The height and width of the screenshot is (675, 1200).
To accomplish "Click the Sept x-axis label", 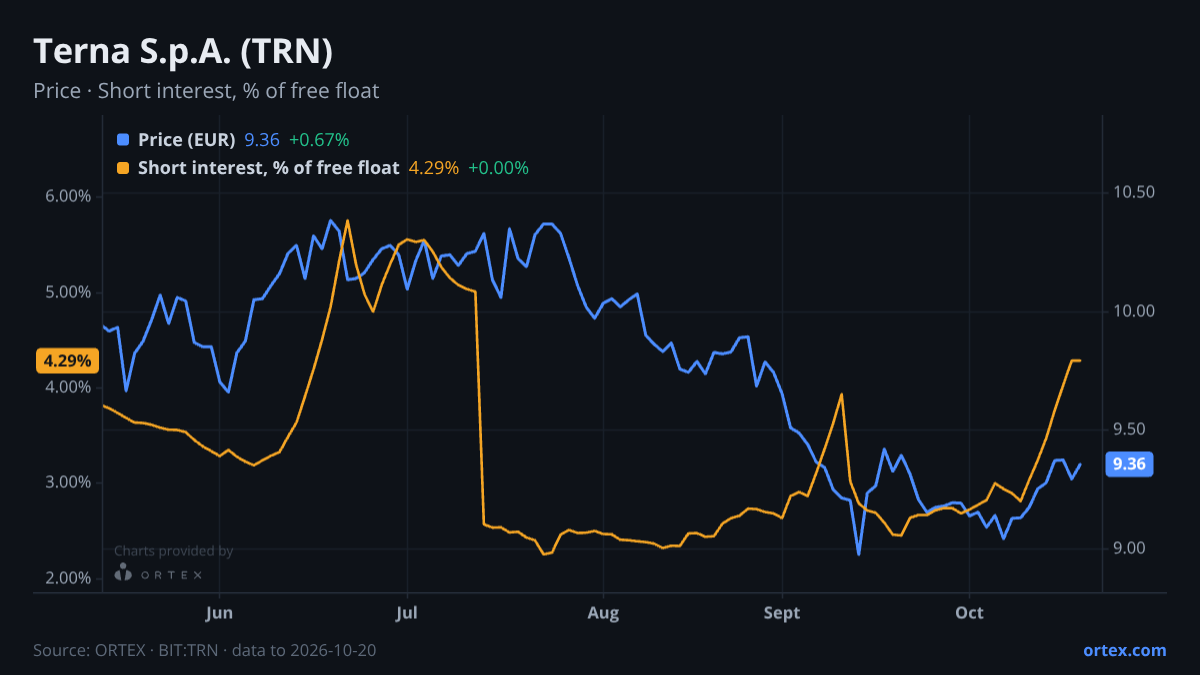I will [x=782, y=612].
